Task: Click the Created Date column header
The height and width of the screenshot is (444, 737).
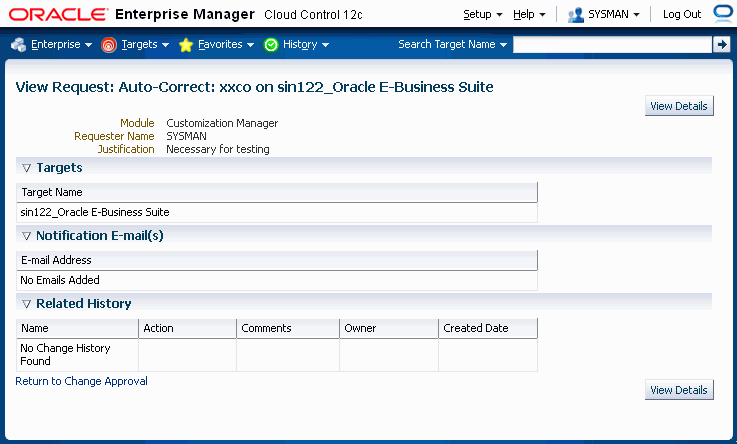Action: tap(488, 328)
